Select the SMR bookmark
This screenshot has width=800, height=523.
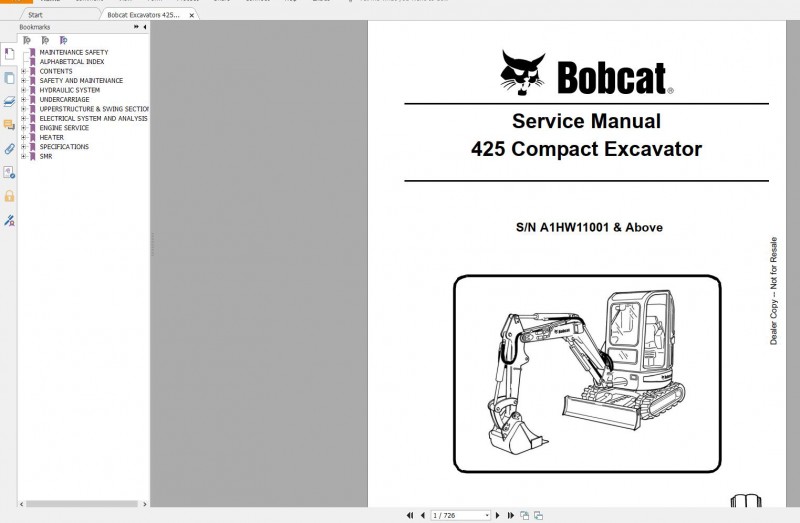(x=46, y=156)
